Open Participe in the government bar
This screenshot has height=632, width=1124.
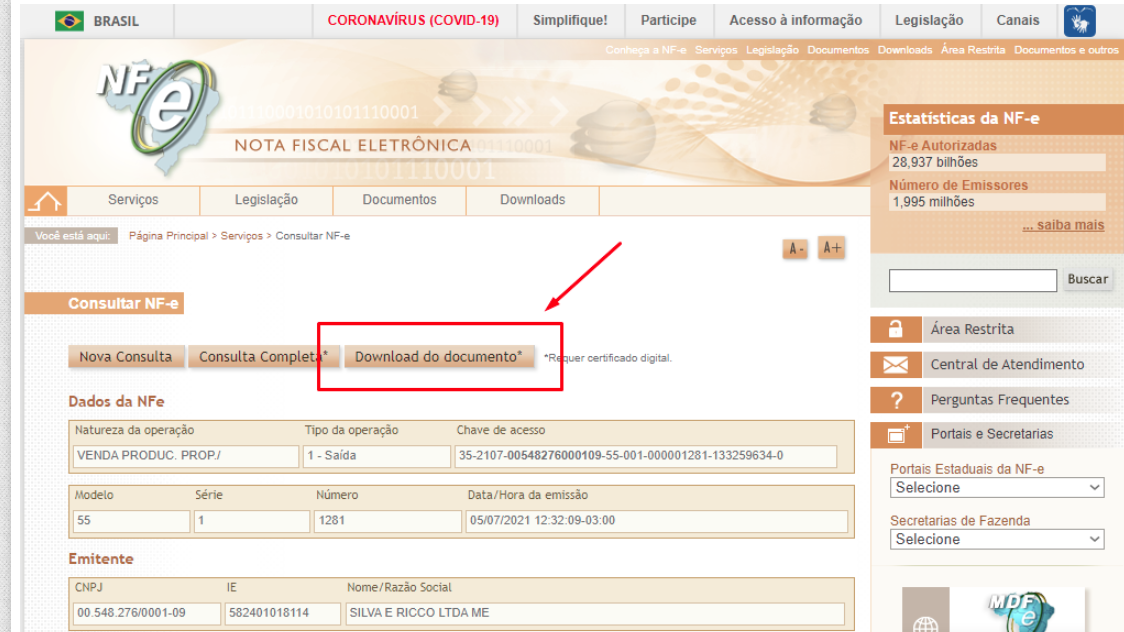(669, 21)
